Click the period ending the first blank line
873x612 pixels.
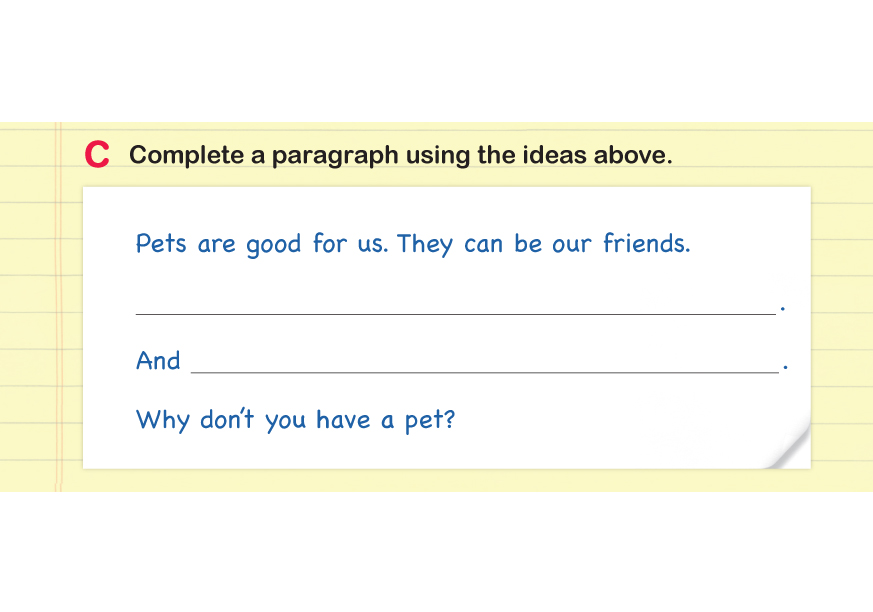[x=782, y=310]
